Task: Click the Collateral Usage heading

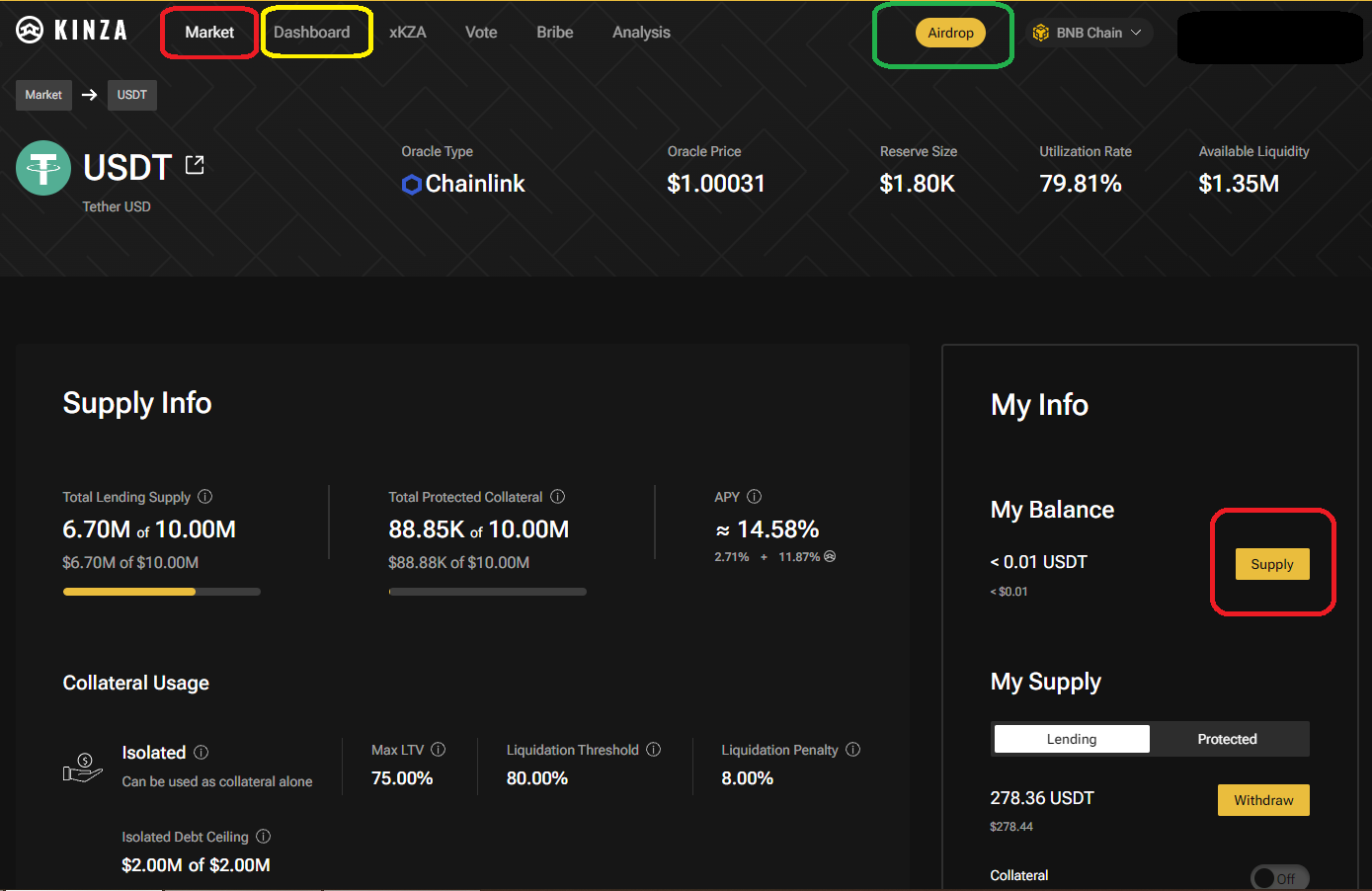Action: pyautogui.click(x=136, y=683)
